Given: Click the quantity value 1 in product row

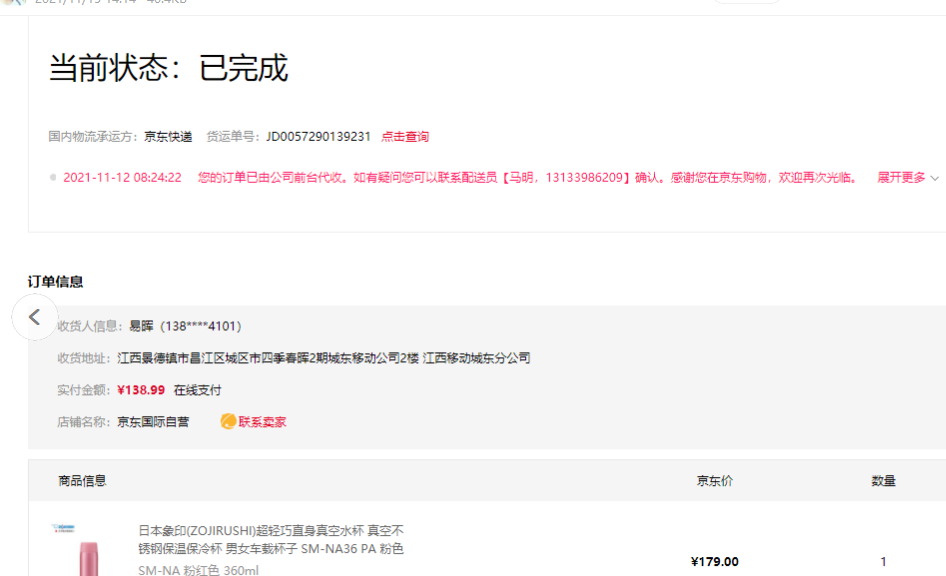Looking at the screenshot, I should tap(883, 562).
